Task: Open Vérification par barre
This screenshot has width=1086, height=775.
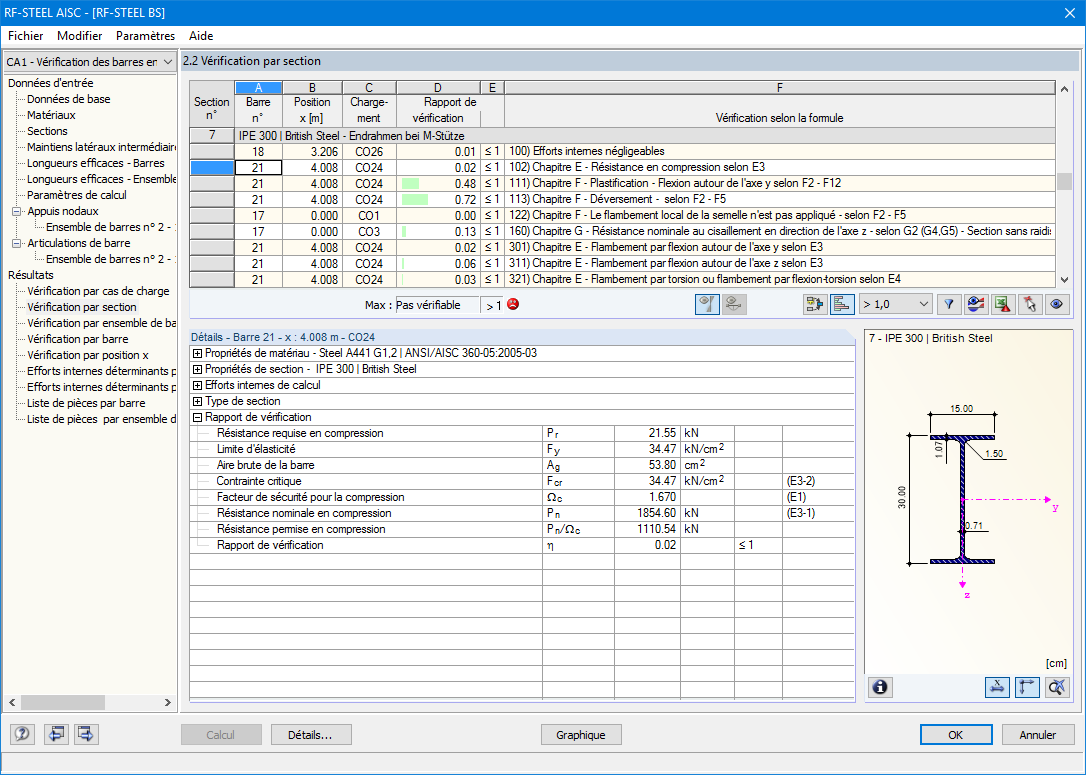Action: click(78, 339)
